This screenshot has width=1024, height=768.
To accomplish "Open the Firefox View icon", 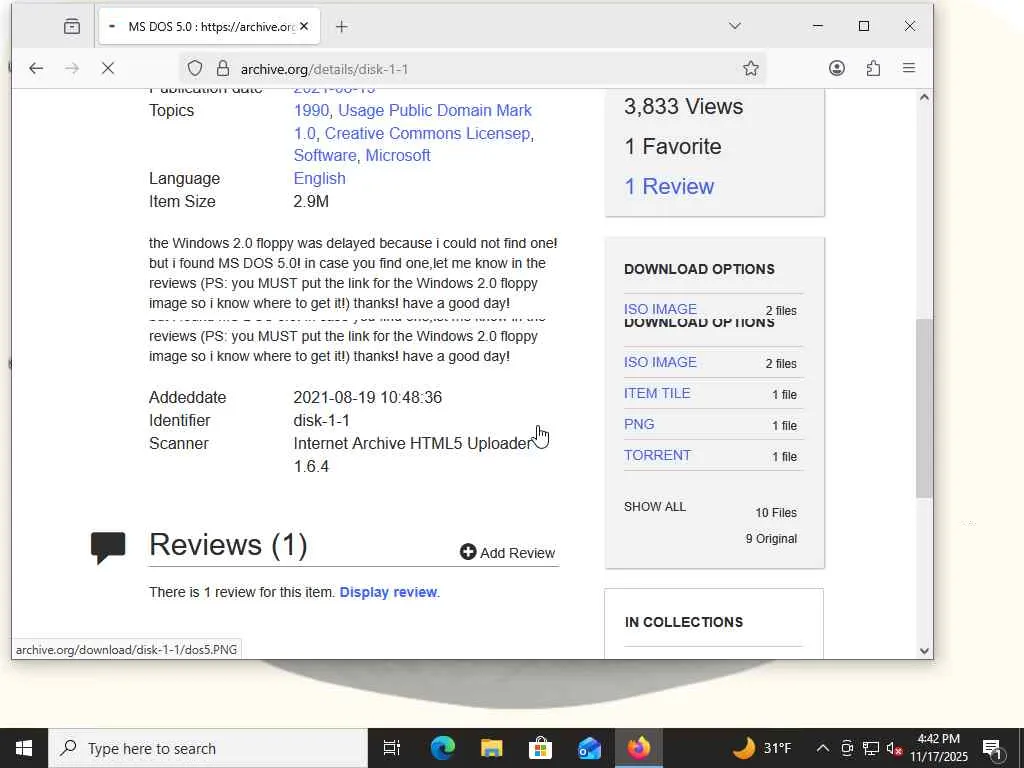I will (72, 26).
